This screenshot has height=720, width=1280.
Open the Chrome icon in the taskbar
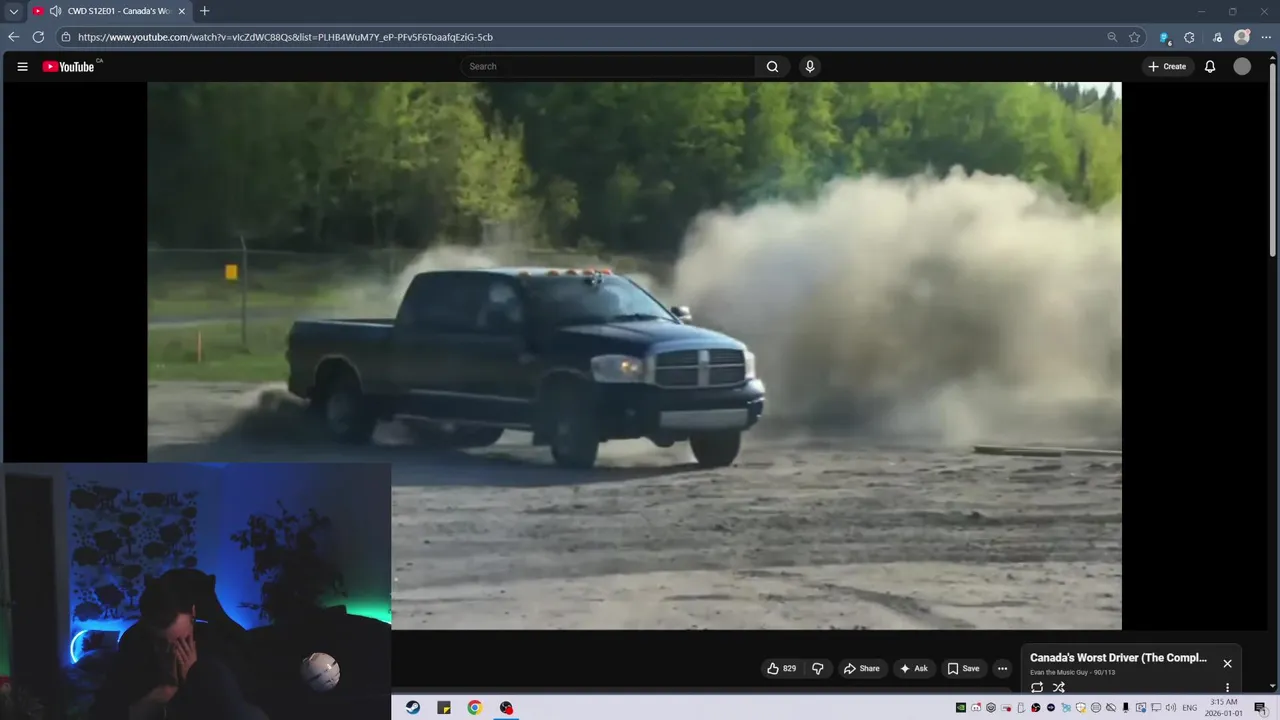pos(475,708)
